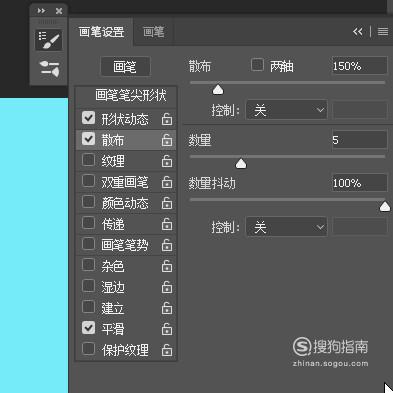Select the 传递 settings row label

(113, 224)
